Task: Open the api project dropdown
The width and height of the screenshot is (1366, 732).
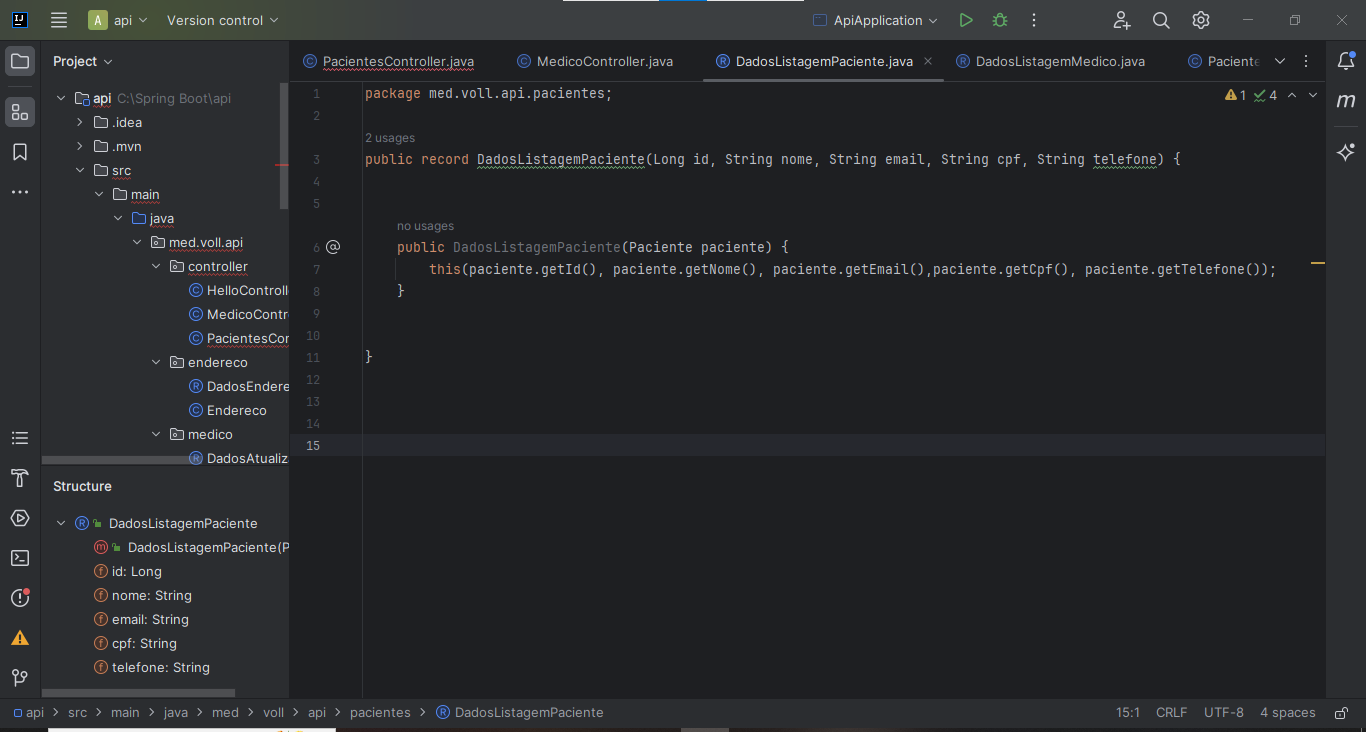Action: coord(118,20)
